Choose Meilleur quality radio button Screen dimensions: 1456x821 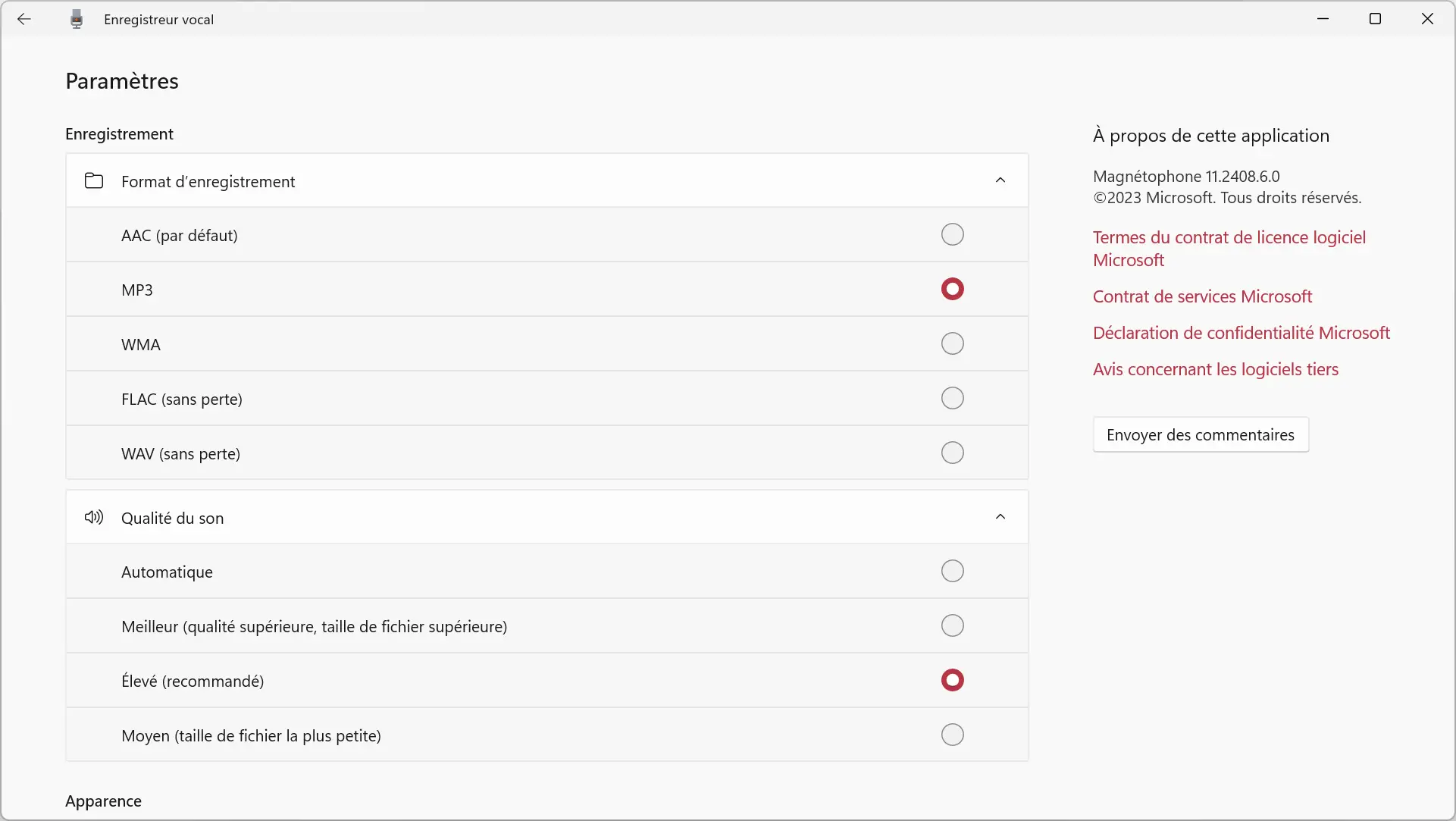[x=952, y=625]
